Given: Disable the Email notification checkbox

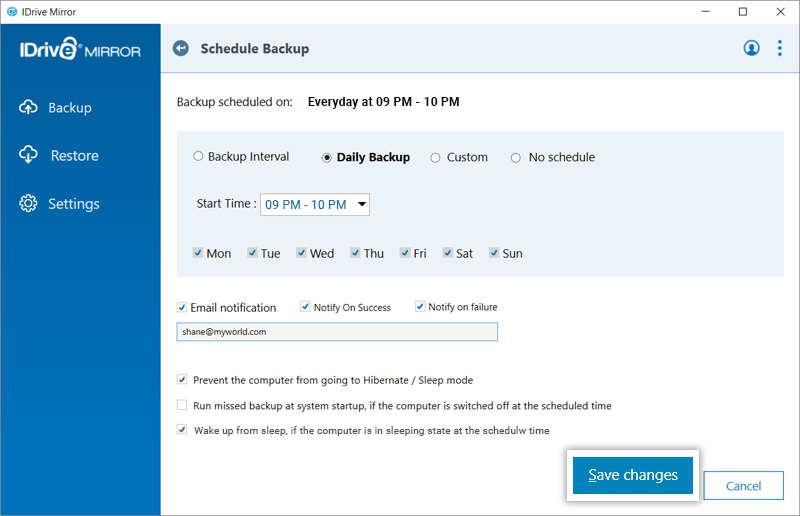Looking at the screenshot, I should pos(182,307).
